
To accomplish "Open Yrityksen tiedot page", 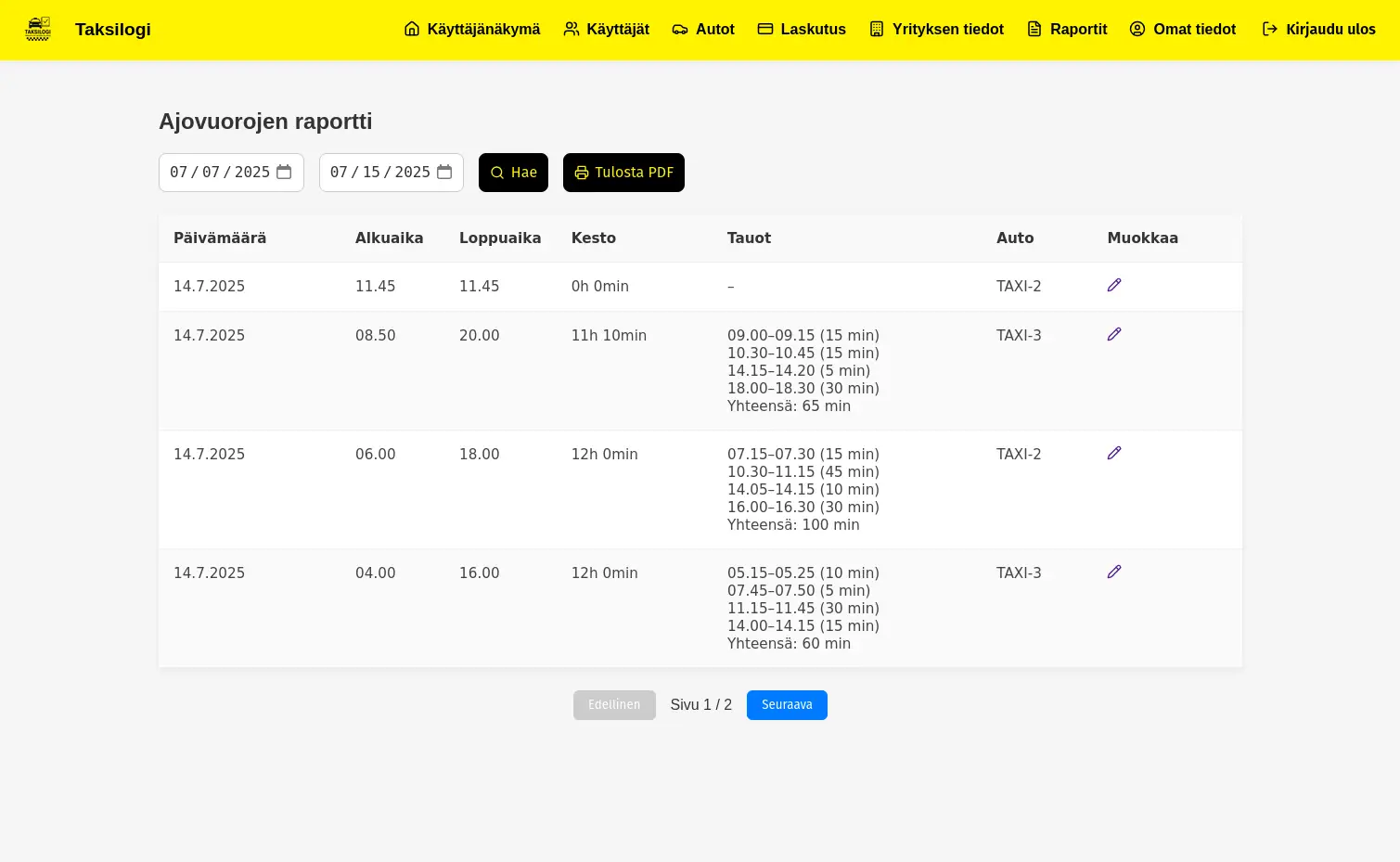I will [x=936, y=30].
